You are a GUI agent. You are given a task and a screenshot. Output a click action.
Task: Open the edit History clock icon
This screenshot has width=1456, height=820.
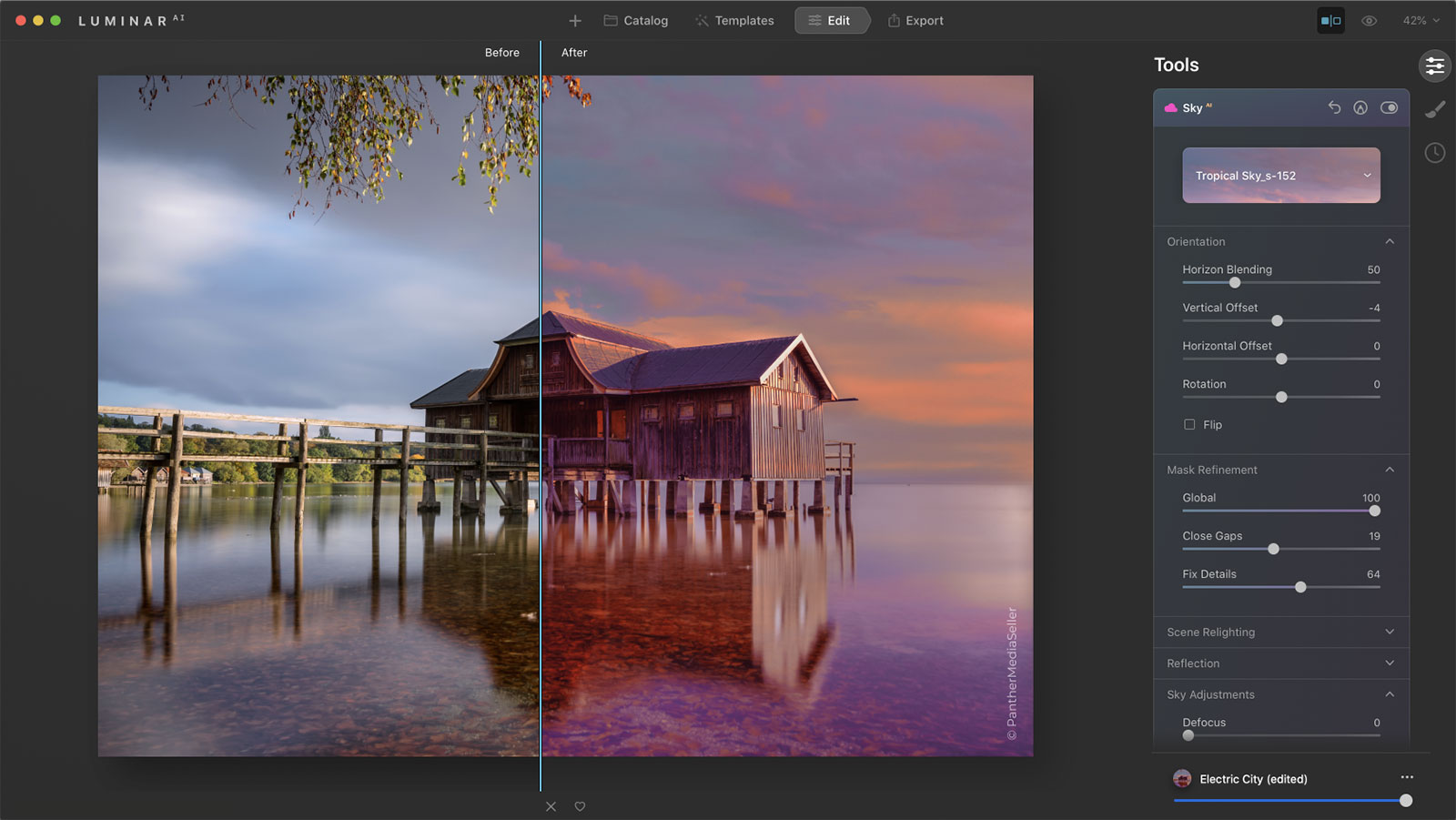point(1434,153)
